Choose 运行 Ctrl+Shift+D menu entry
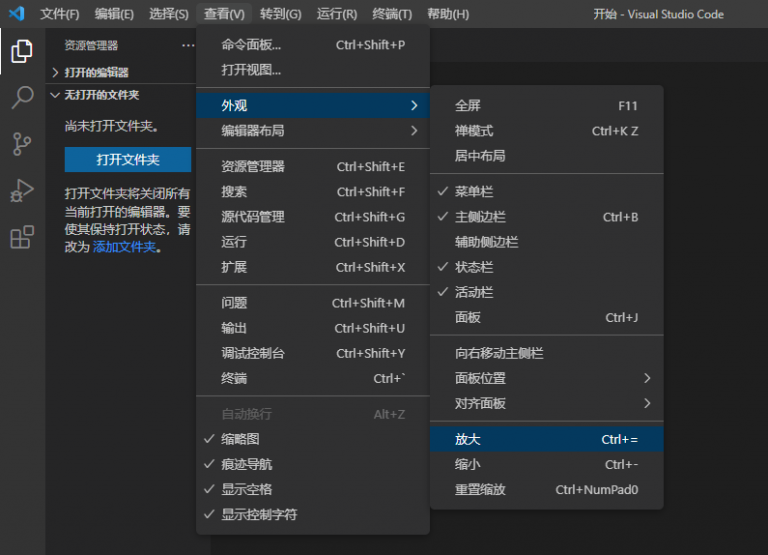The height and width of the screenshot is (555, 768). (313, 242)
